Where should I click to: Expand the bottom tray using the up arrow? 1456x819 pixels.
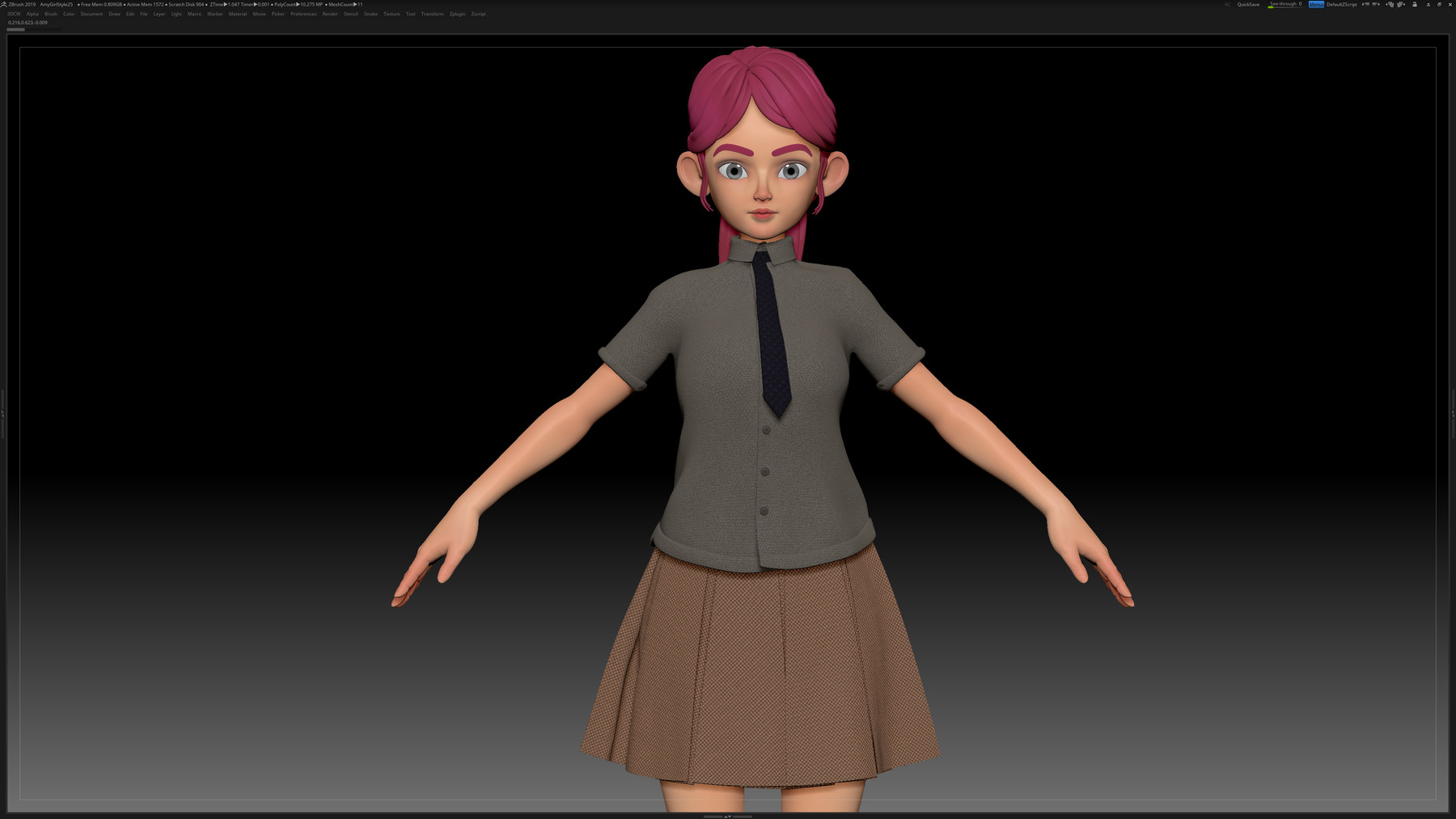[725, 817]
